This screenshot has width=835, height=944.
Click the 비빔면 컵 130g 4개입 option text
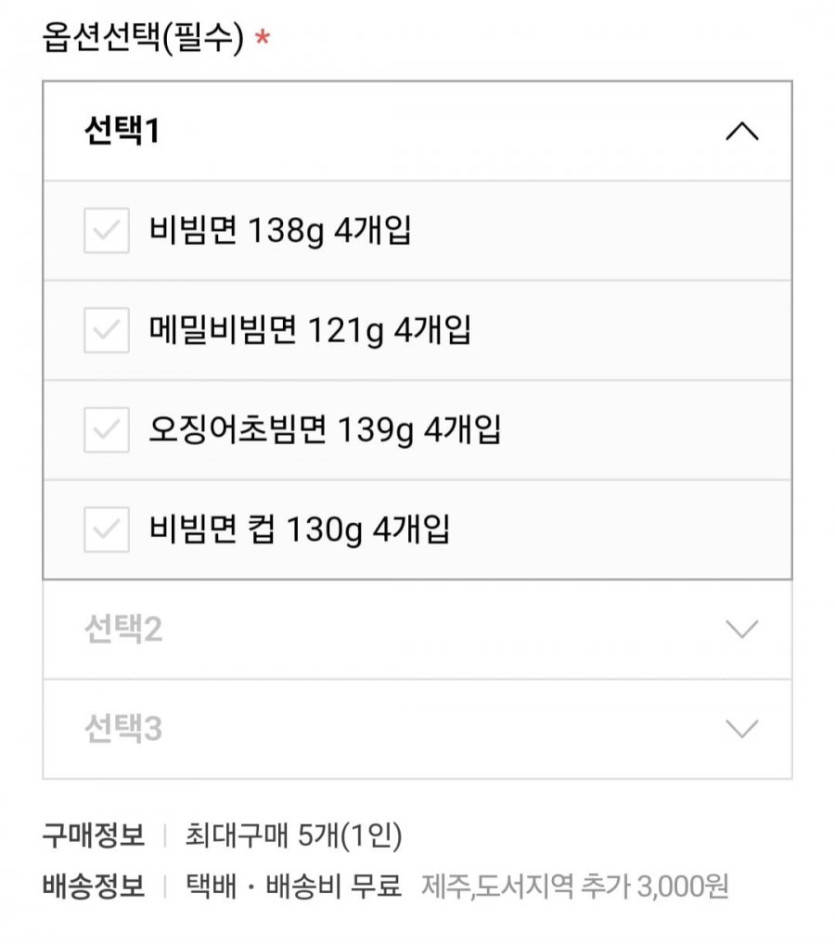[299, 530]
